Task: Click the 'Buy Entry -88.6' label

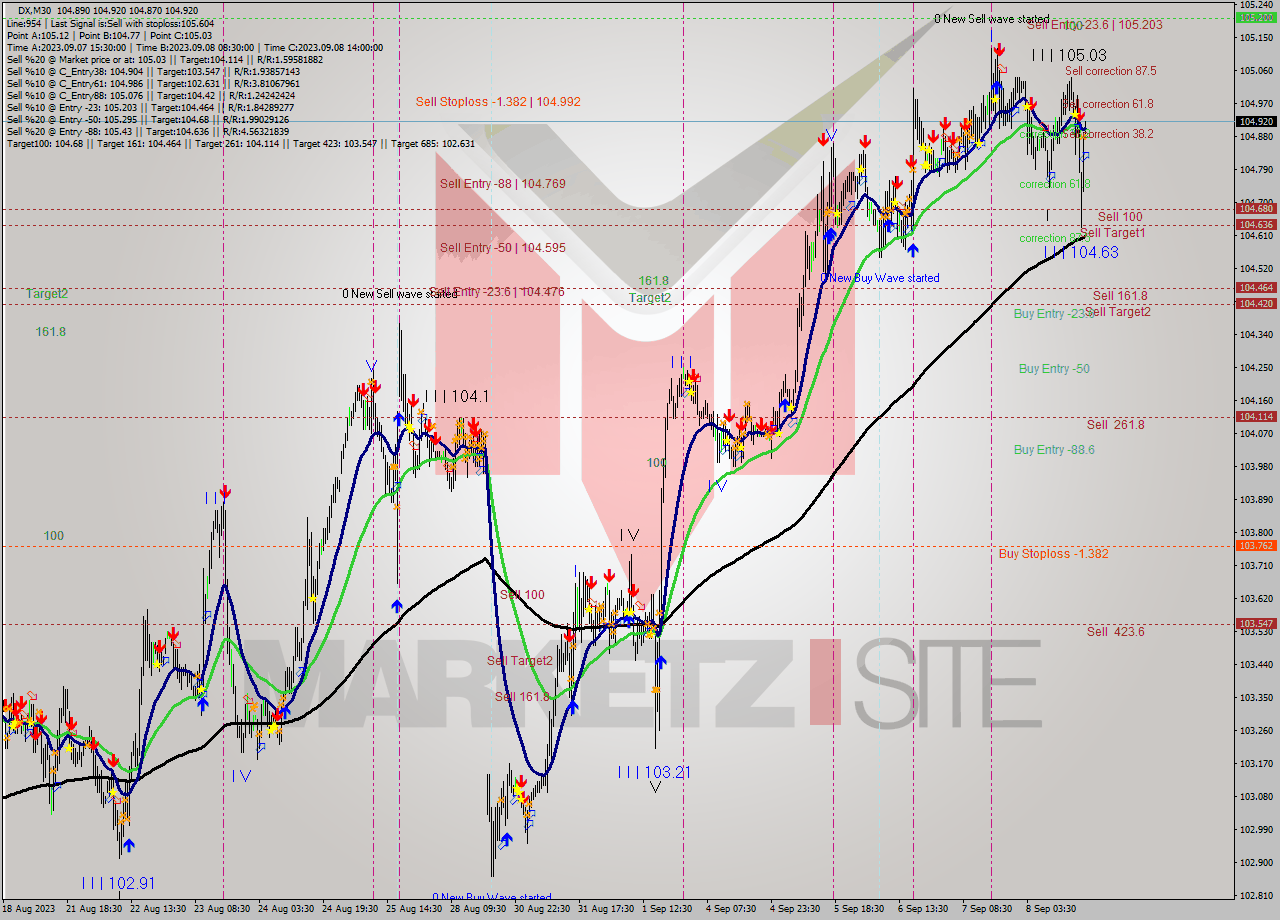Action: point(1054,450)
